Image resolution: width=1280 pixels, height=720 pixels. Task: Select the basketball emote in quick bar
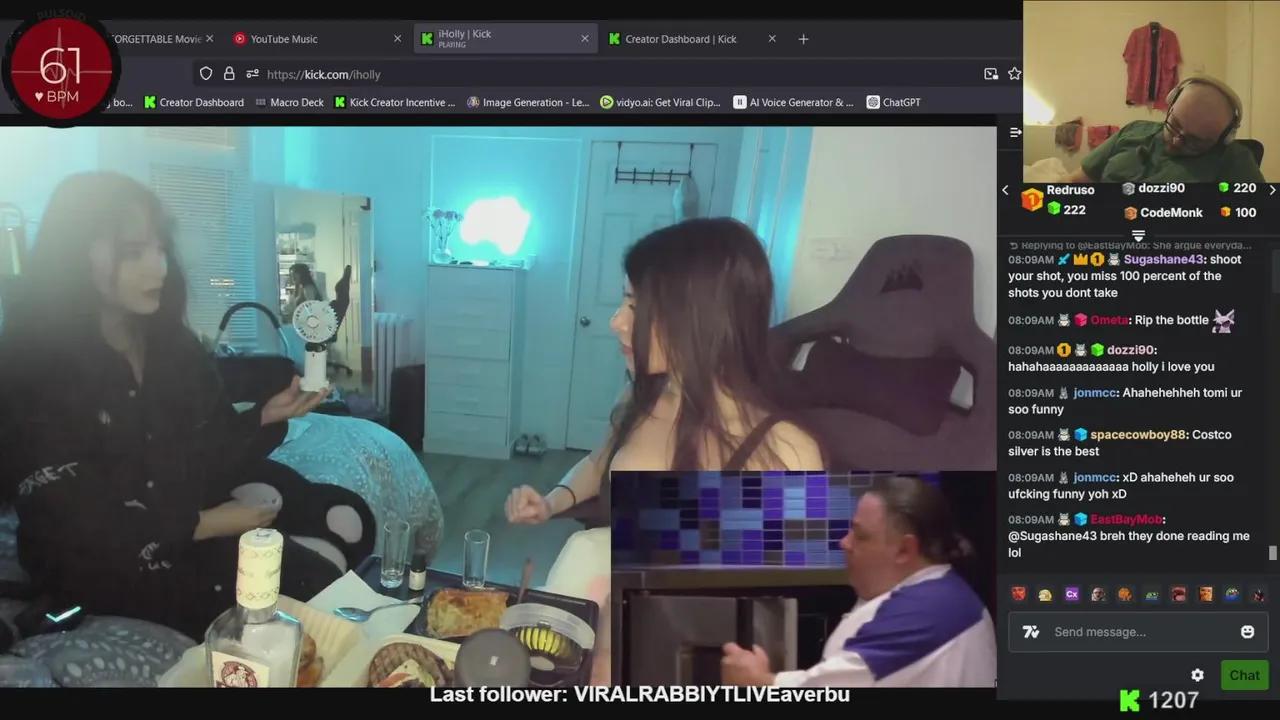pyautogui.click(x=1125, y=594)
